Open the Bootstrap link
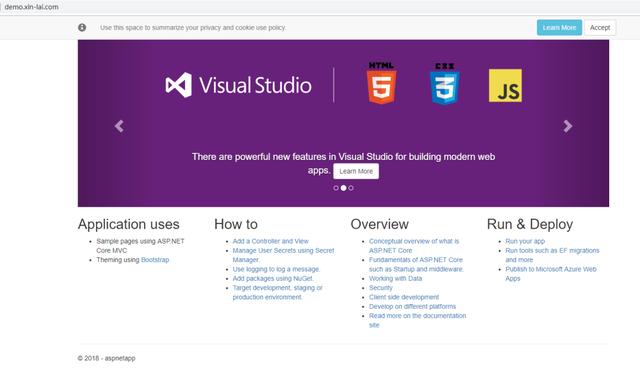 tap(155, 260)
